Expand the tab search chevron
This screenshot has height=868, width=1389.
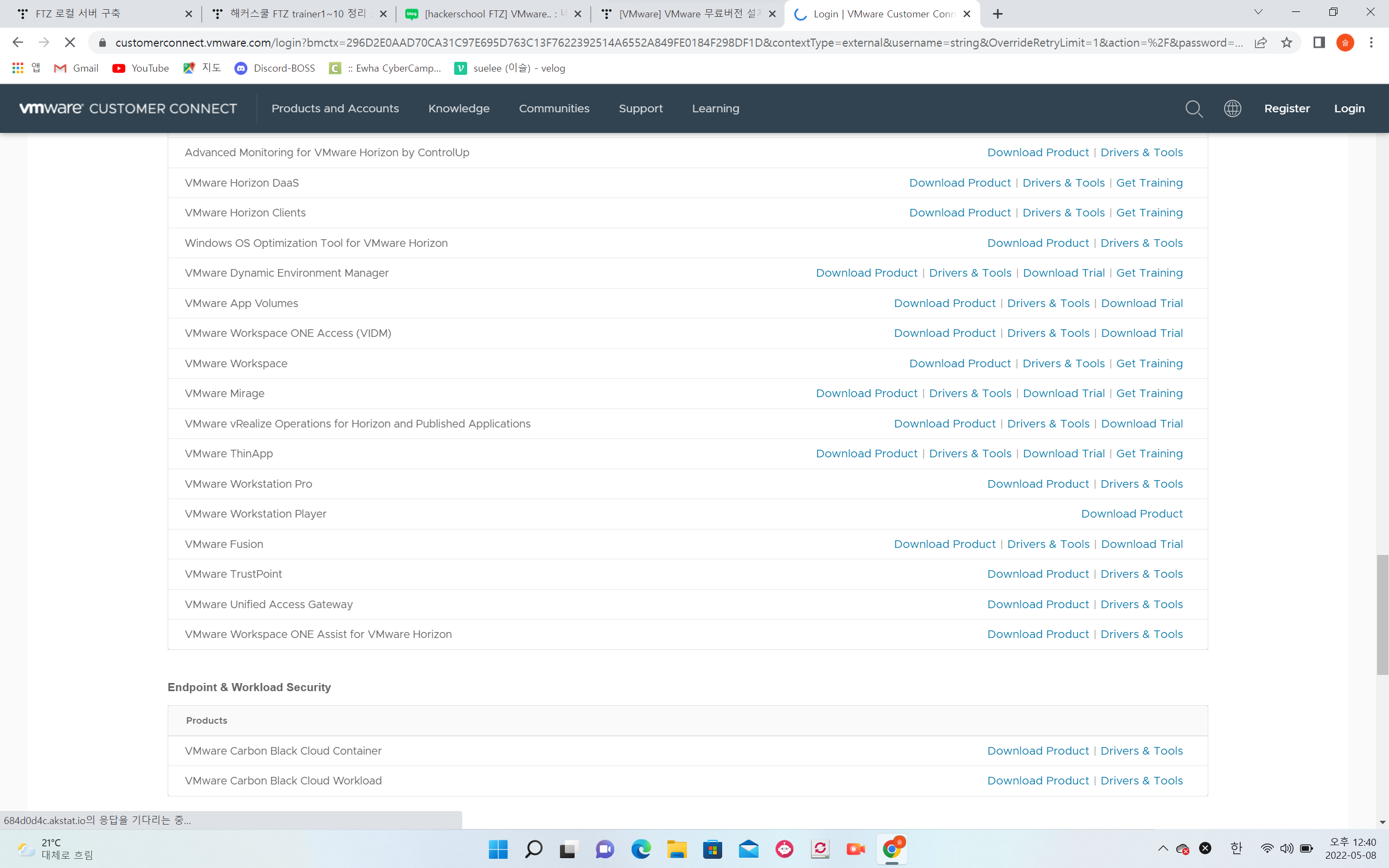pyautogui.click(x=1258, y=12)
